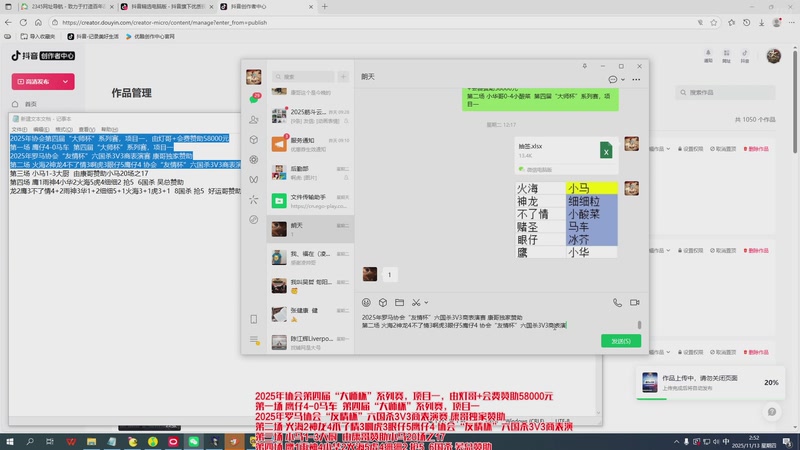This screenshot has width=800, height=450.
Task: Open send-file folder icon in chat toolbar
Action: (x=399, y=303)
